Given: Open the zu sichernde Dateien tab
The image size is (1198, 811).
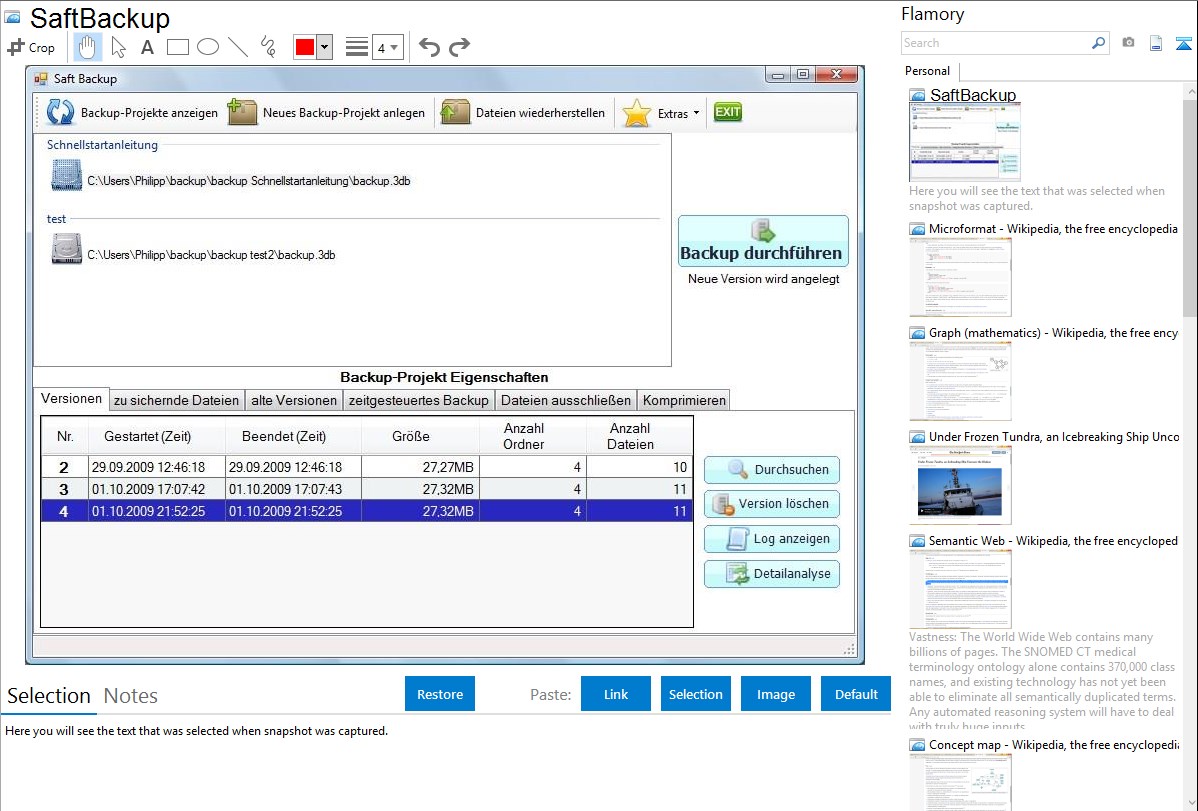Looking at the screenshot, I should pos(176,401).
